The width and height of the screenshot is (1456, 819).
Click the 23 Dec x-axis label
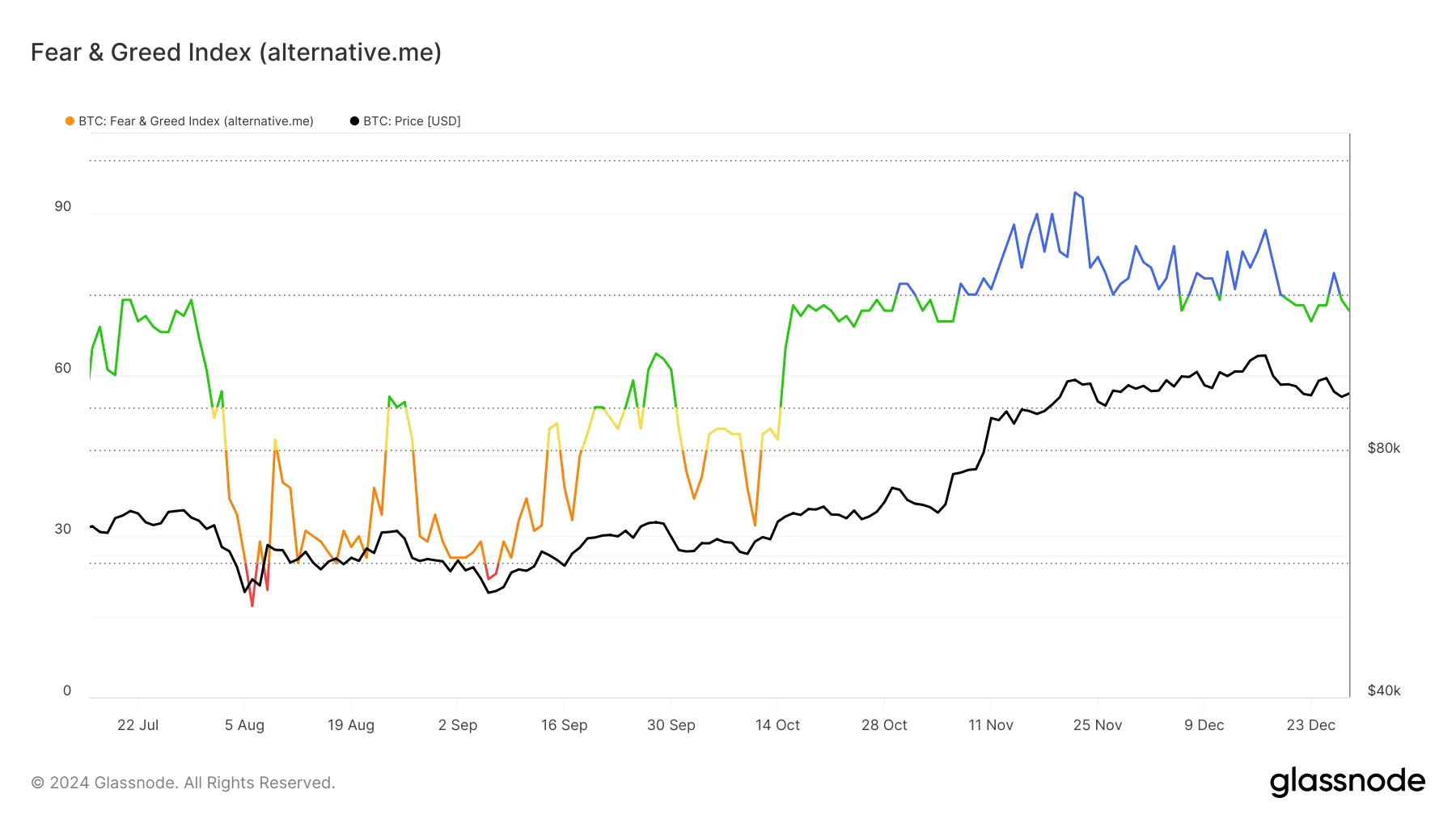tap(1310, 725)
